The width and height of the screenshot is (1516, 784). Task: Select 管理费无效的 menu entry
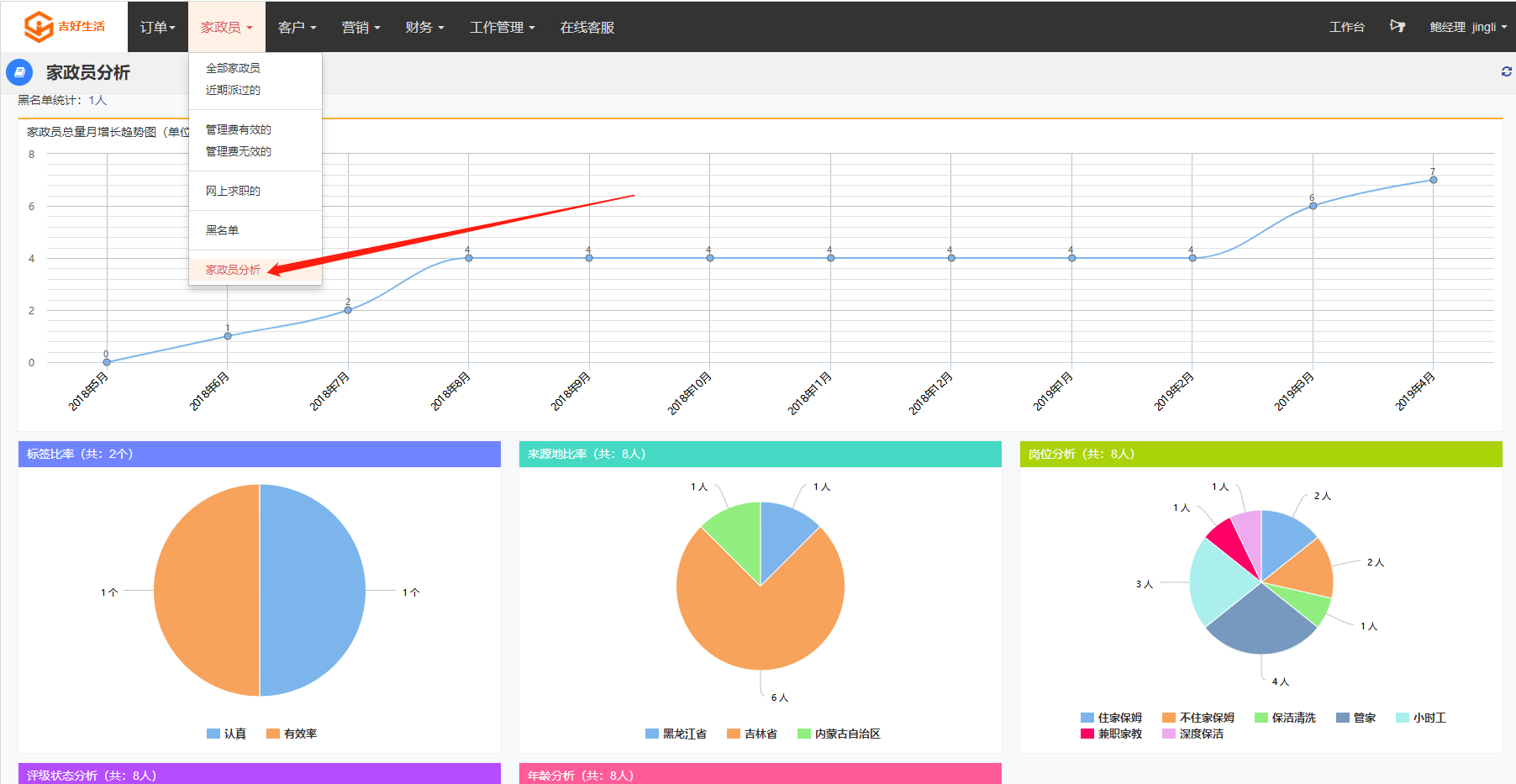point(255,151)
